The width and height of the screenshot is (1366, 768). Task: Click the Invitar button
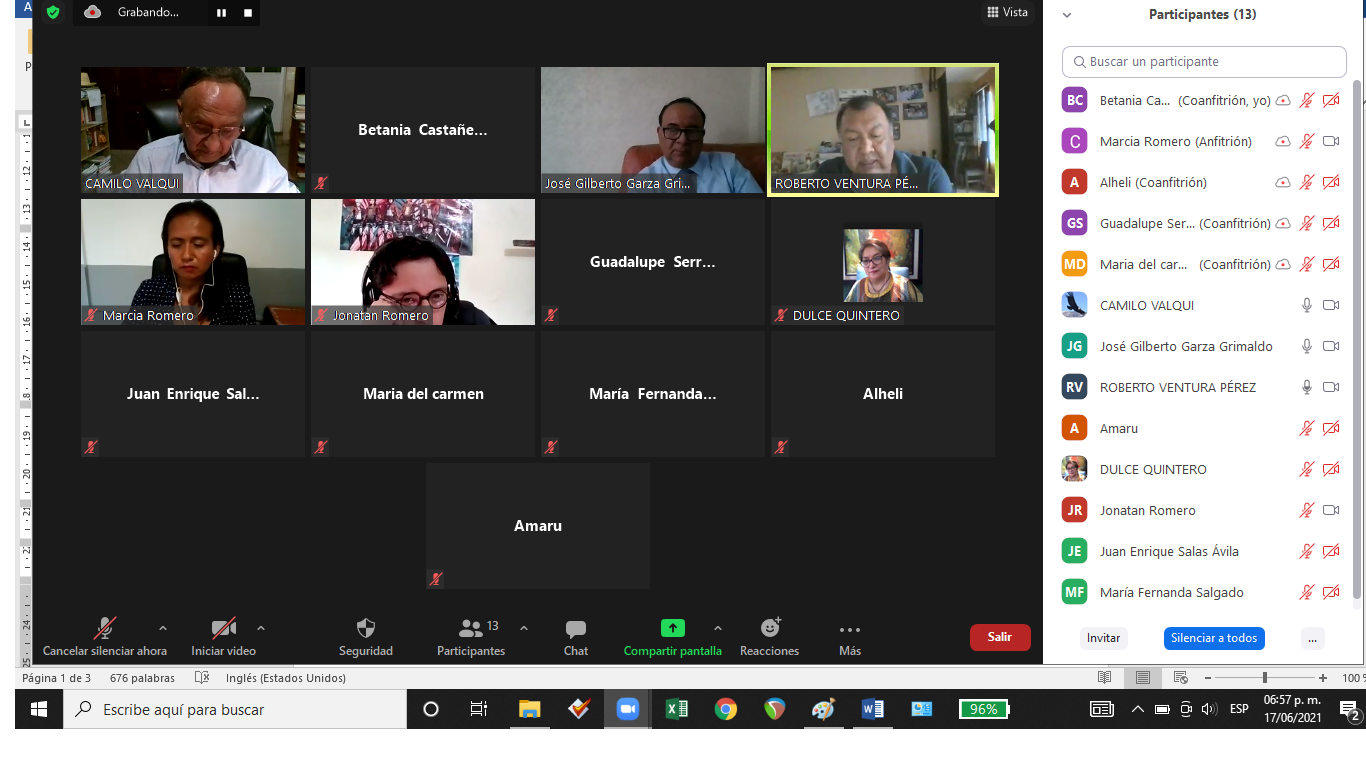point(1103,638)
